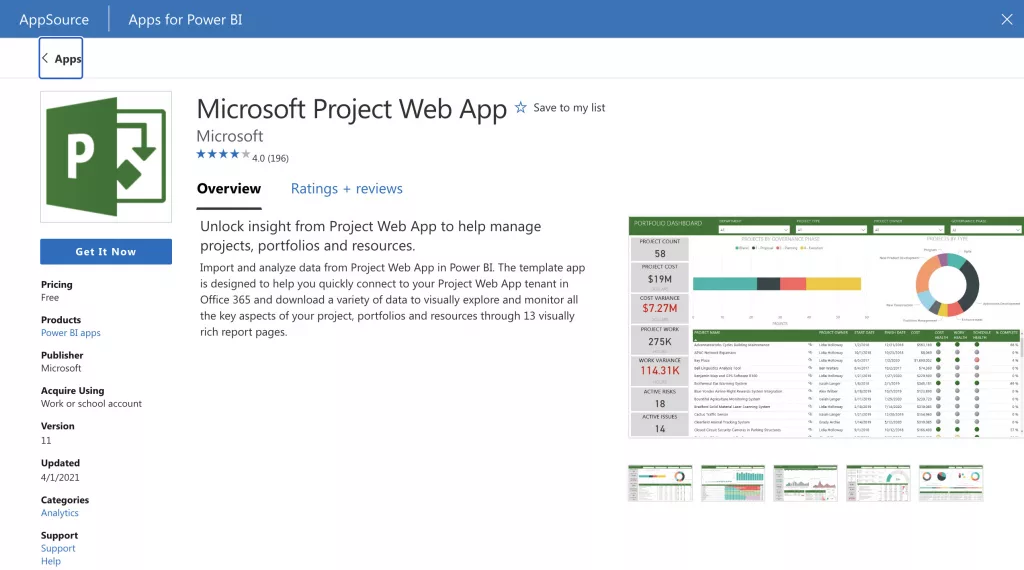The height and width of the screenshot is (570, 1024).
Task: Go back to Apps list
Action: pyautogui.click(x=61, y=58)
